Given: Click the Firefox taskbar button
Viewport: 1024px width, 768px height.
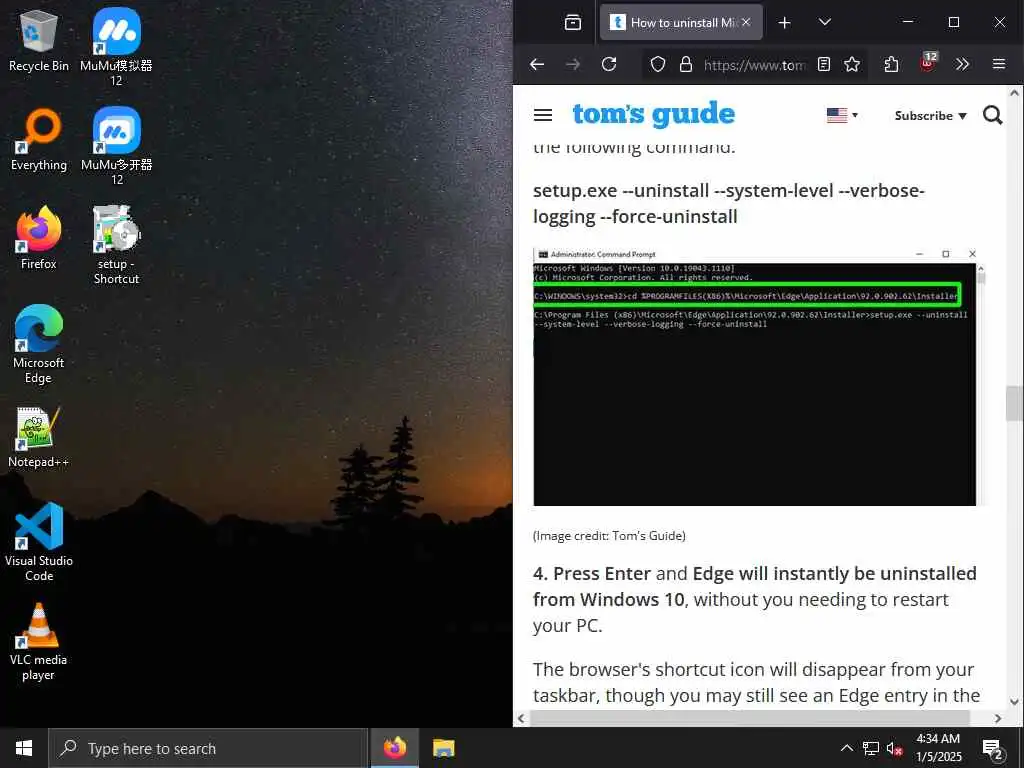Looking at the screenshot, I should [394, 748].
